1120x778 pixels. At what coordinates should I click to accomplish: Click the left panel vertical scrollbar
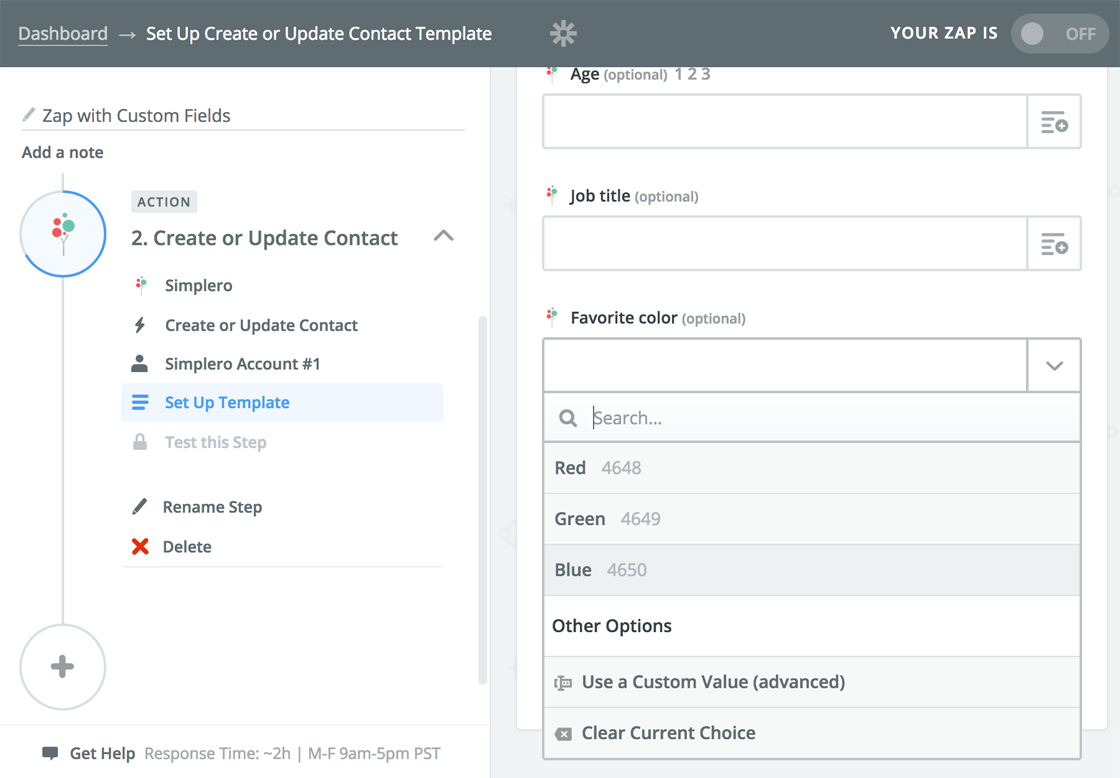(483, 500)
